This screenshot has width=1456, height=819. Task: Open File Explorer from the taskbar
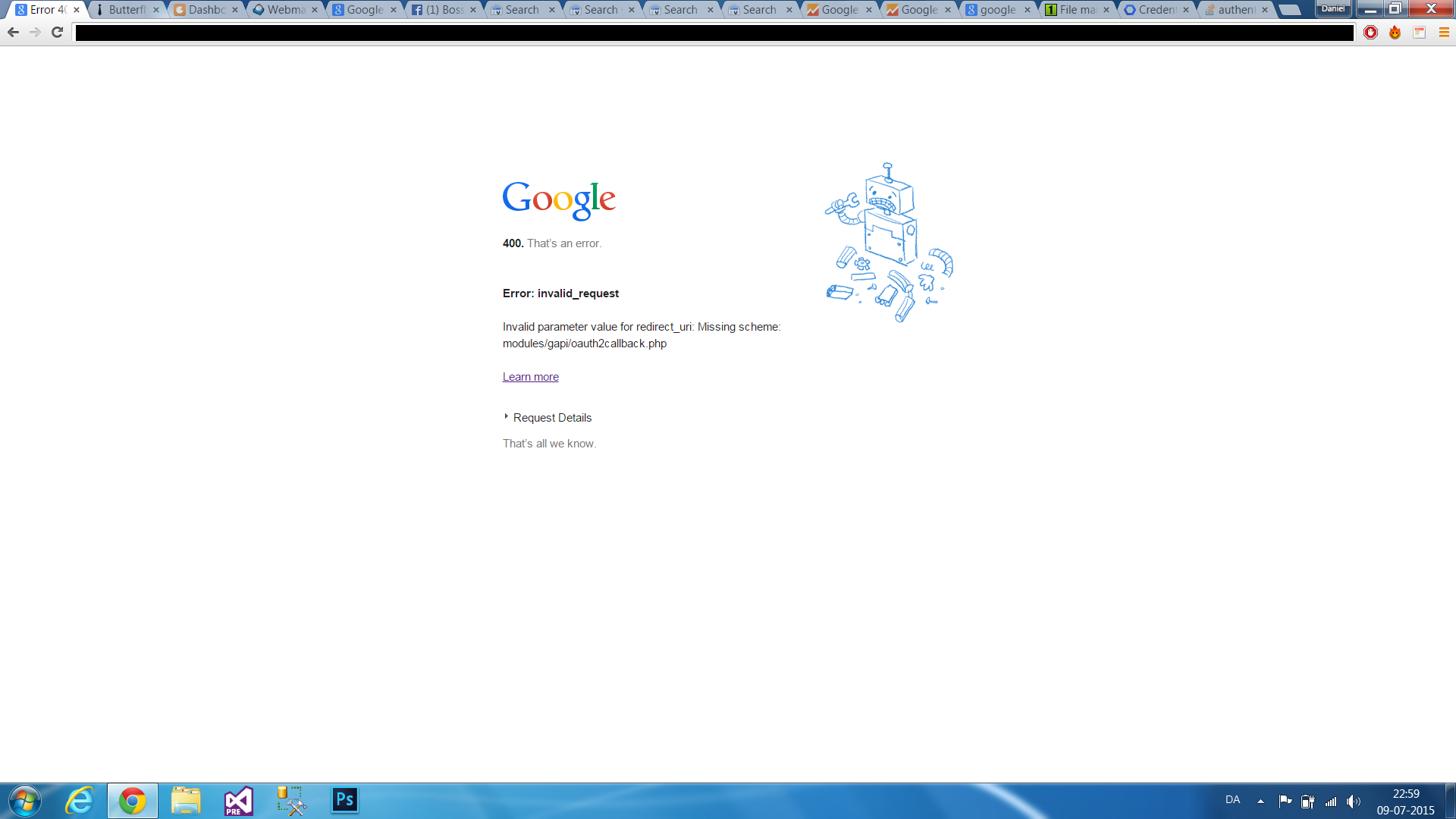tap(186, 801)
